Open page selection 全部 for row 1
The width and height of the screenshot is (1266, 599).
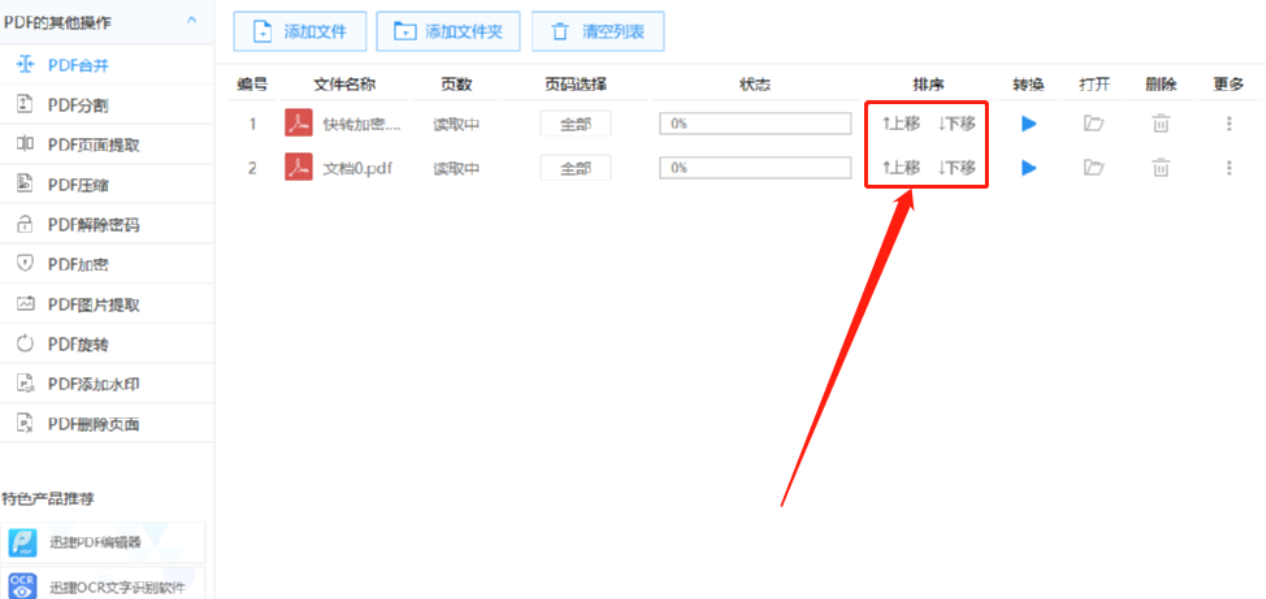pos(575,124)
